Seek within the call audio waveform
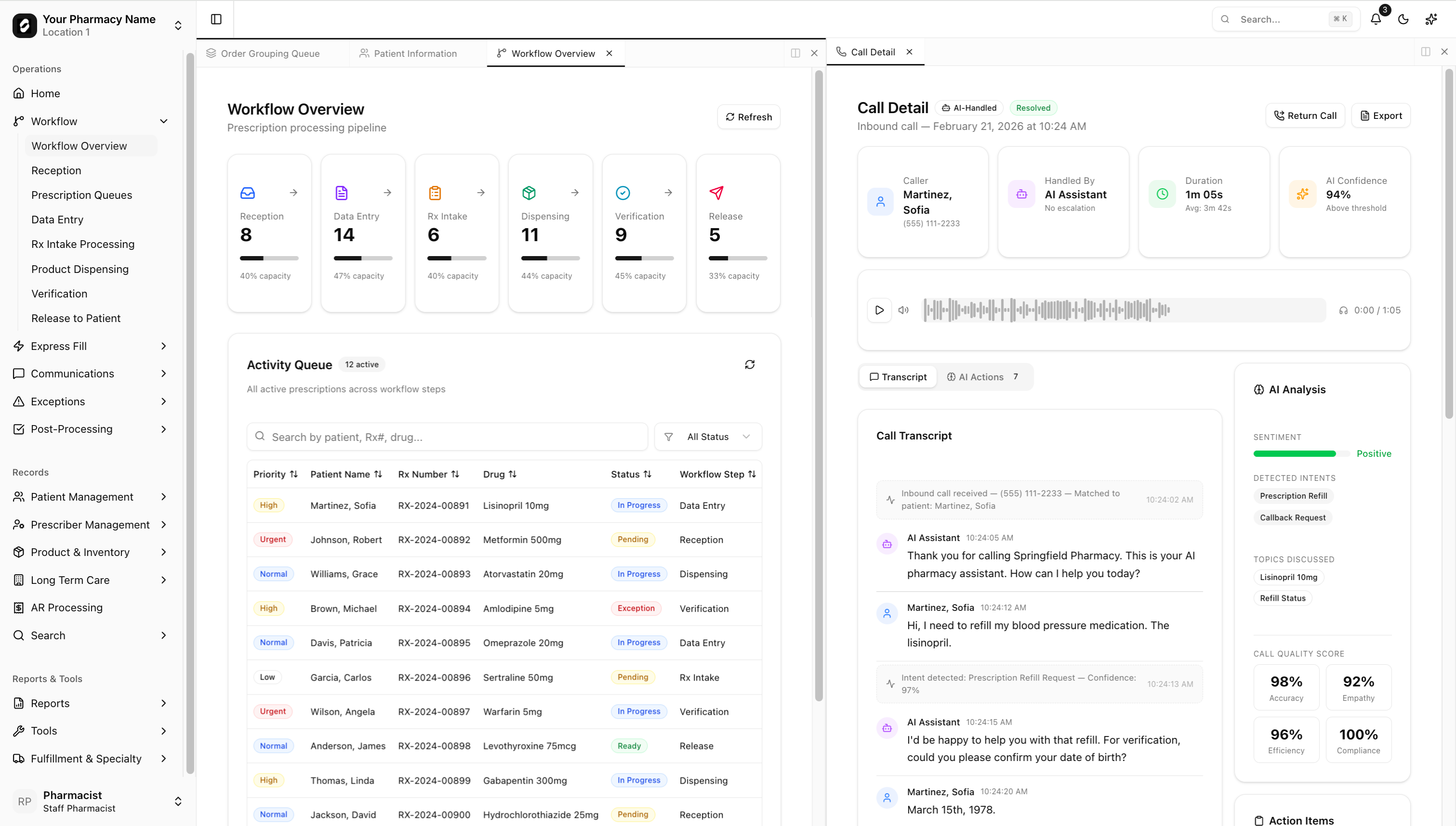This screenshot has height=826, width=1456. [1122, 310]
